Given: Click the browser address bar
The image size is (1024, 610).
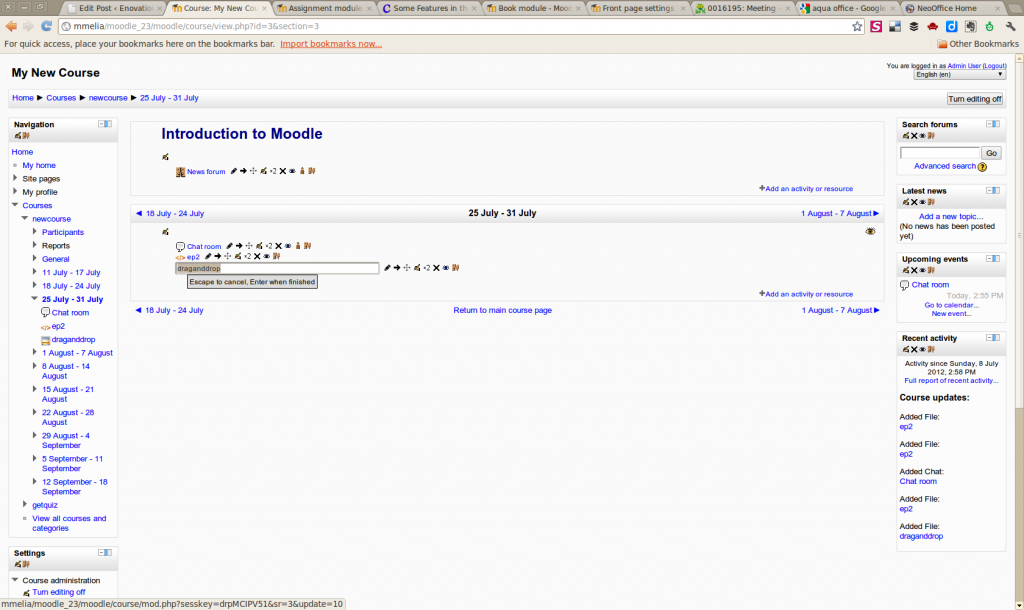Looking at the screenshot, I should pos(457,26).
